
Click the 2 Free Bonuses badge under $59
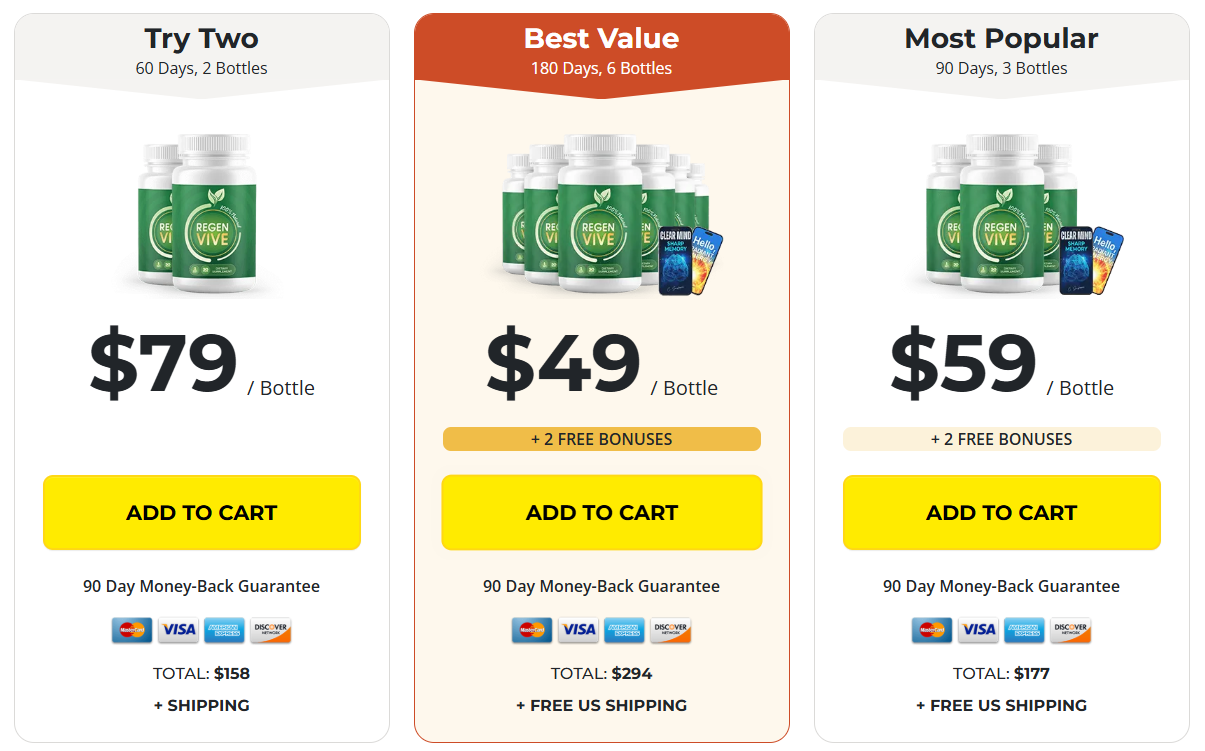1002,439
